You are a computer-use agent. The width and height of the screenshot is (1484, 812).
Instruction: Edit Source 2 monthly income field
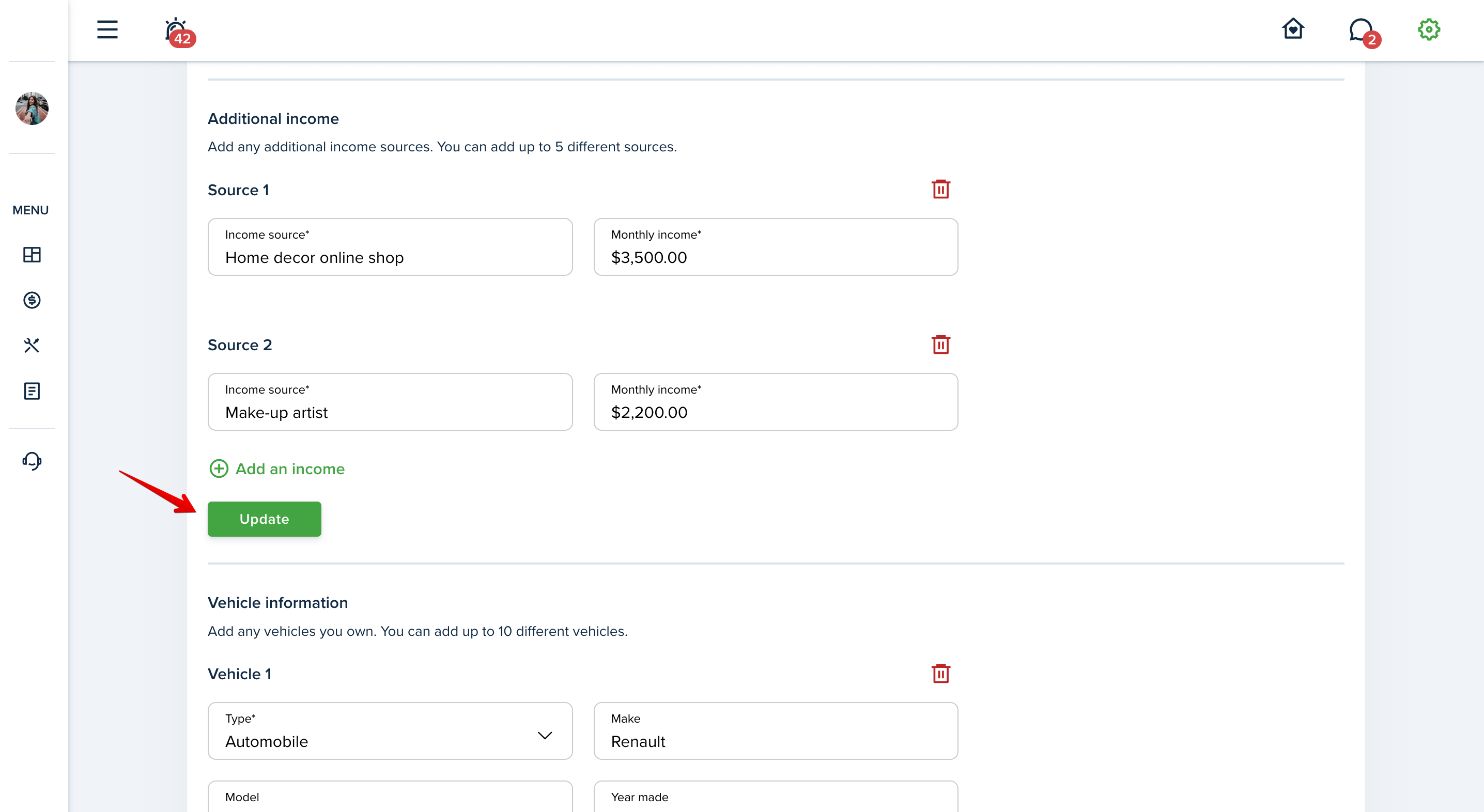pyautogui.click(x=776, y=402)
